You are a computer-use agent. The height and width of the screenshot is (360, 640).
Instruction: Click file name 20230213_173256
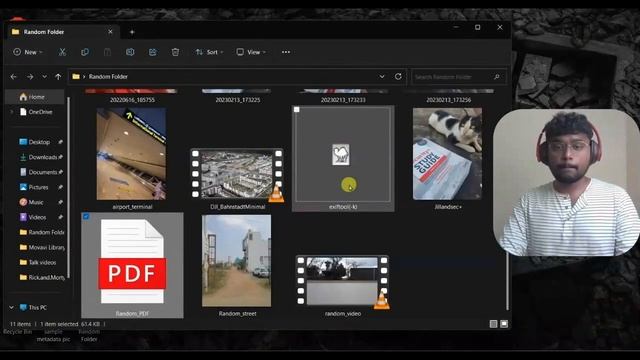[448, 100]
